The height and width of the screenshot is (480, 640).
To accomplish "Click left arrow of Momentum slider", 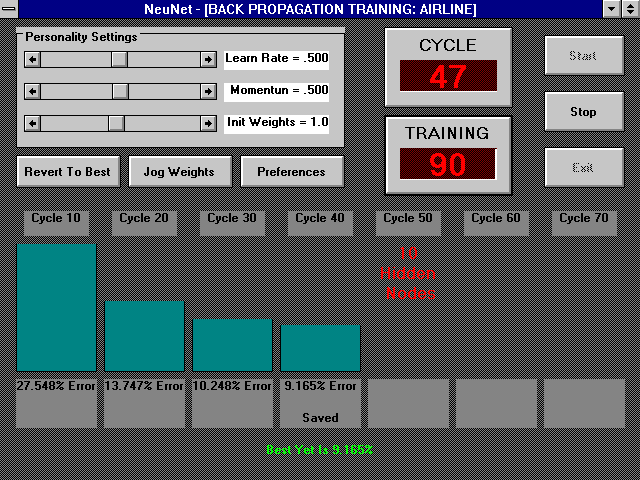I will click(33, 91).
